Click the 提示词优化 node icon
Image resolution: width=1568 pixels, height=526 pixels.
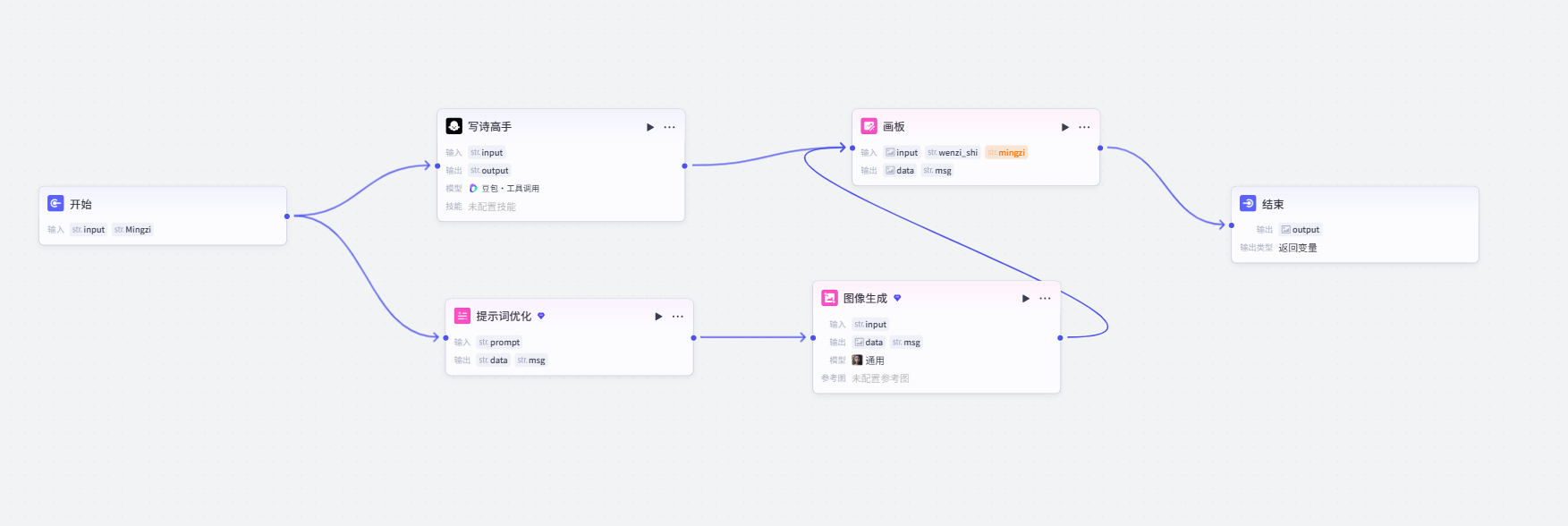(x=462, y=317)
